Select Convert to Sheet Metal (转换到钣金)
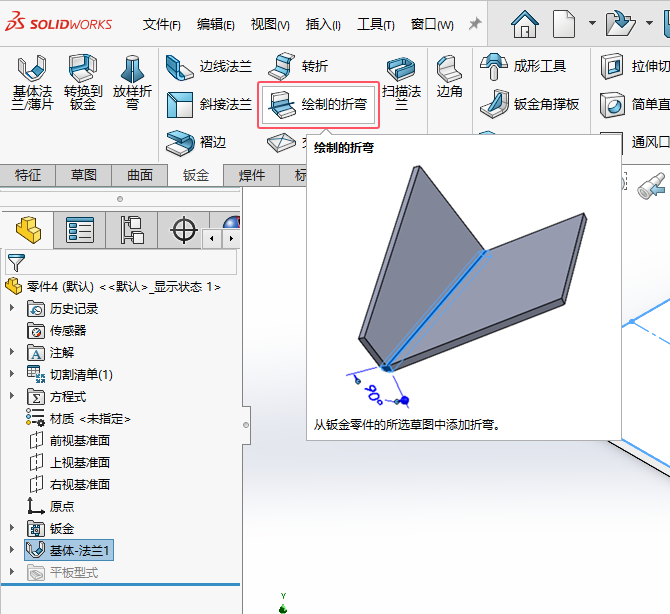The image size is (670, 614). coord(83,82)
